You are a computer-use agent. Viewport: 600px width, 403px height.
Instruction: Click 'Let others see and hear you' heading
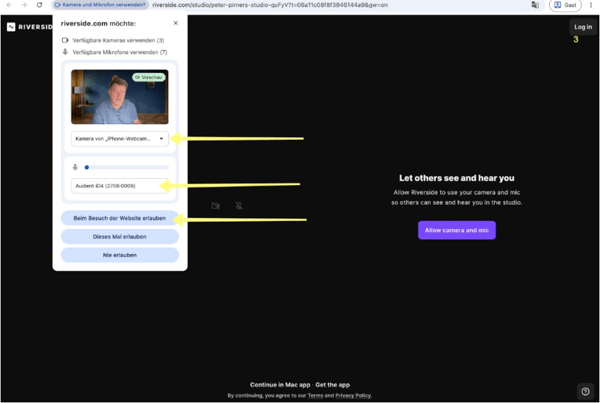tap(457, 178)
